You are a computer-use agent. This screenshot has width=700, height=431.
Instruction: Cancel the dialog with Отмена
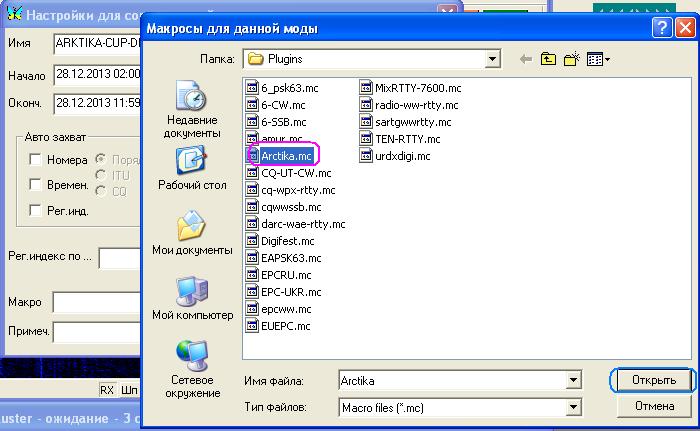[654, 406]
